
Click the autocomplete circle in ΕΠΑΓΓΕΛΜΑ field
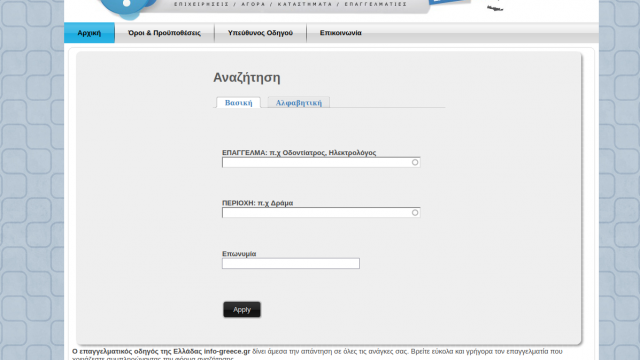pyautogui.click(x=415, y=162)
